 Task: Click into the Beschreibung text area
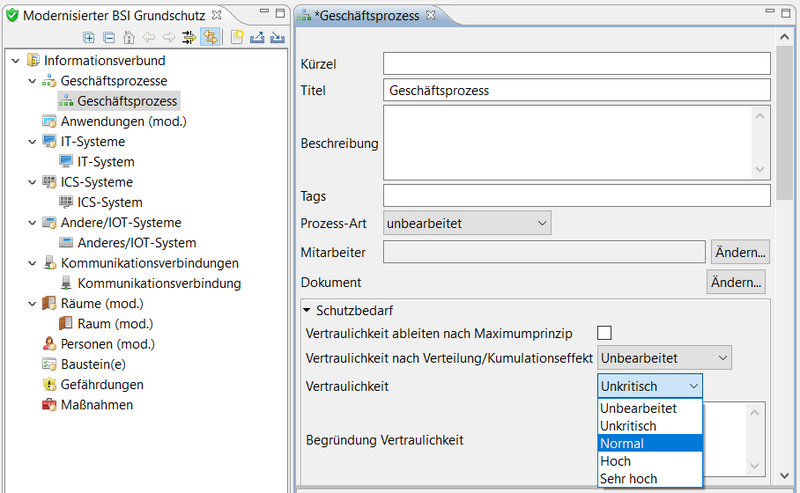577,142
